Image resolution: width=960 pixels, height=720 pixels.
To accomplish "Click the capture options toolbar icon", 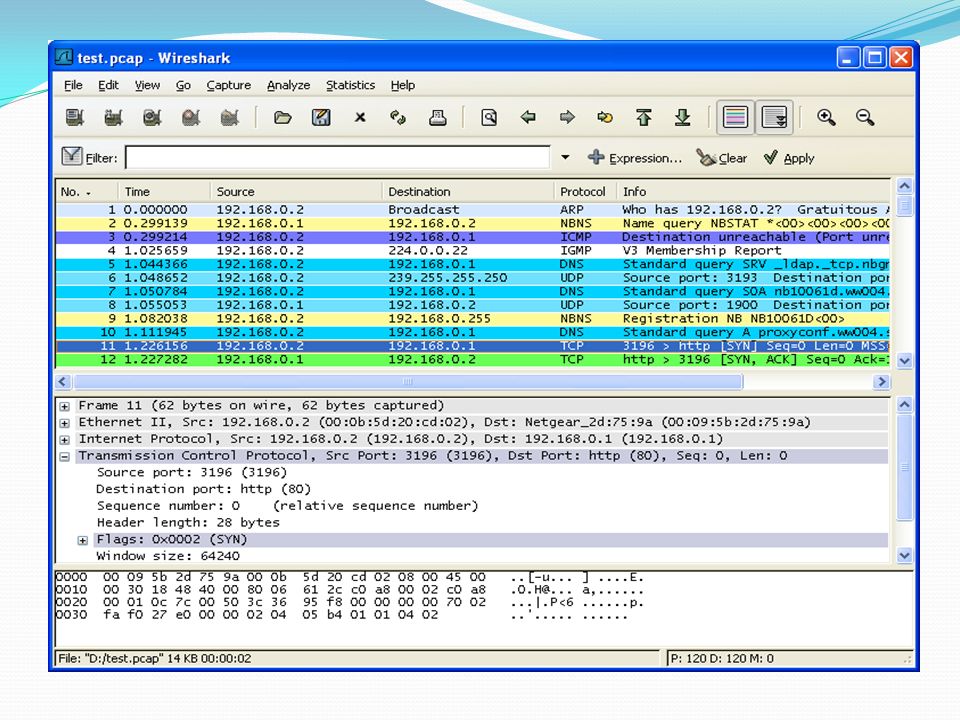I will pyautogui.click(x=113, y=117).
